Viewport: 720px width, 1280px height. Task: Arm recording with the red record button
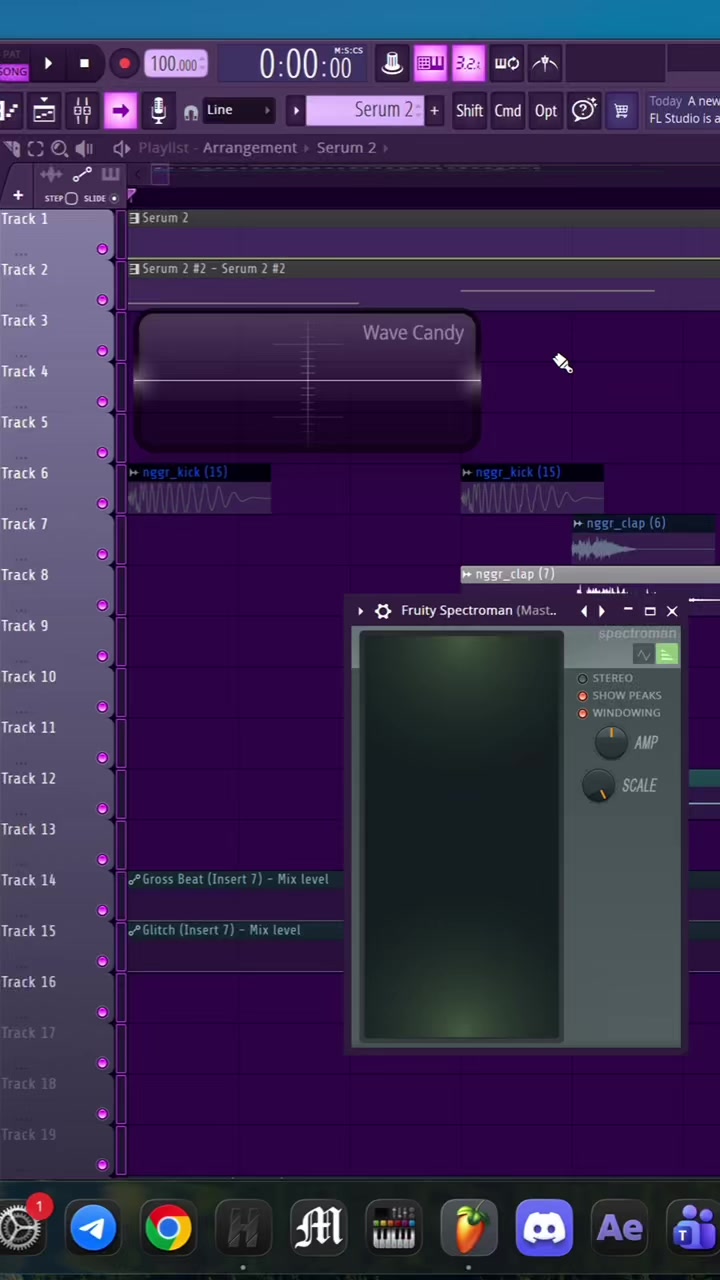pyautogui.click(x=124, y=64)
